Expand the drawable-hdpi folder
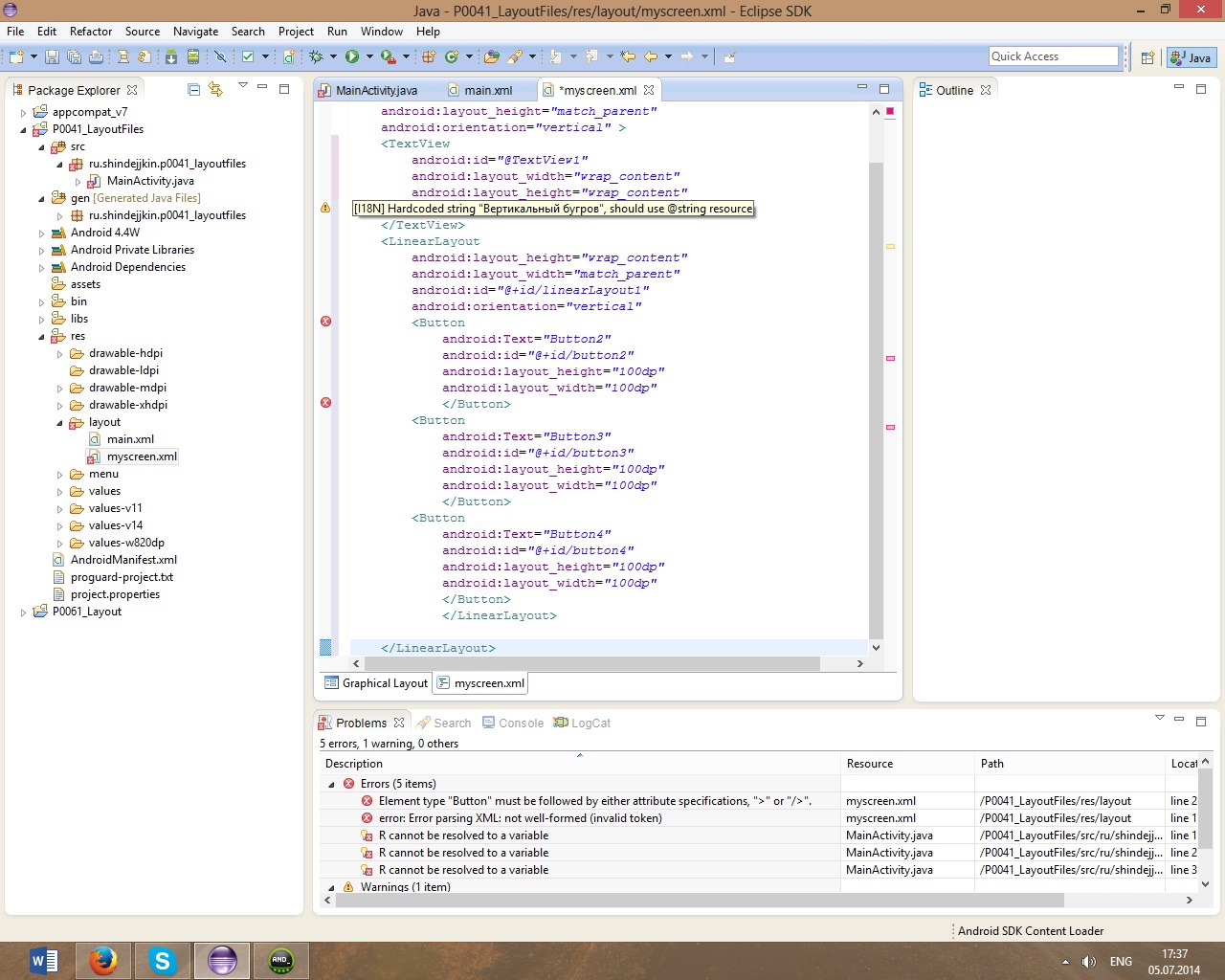Viewport: 1225px width, 980px height. tap(60, 353)
